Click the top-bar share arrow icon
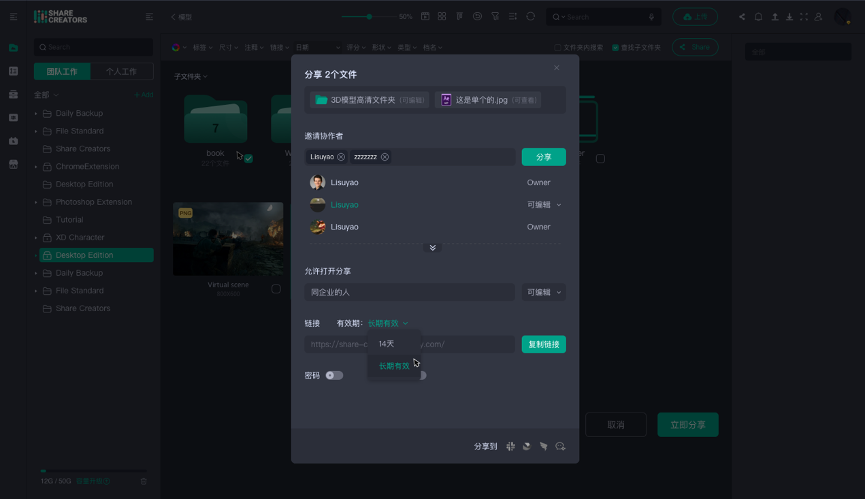The height and width of the screenshot is (499, 866). click(742, 17)
